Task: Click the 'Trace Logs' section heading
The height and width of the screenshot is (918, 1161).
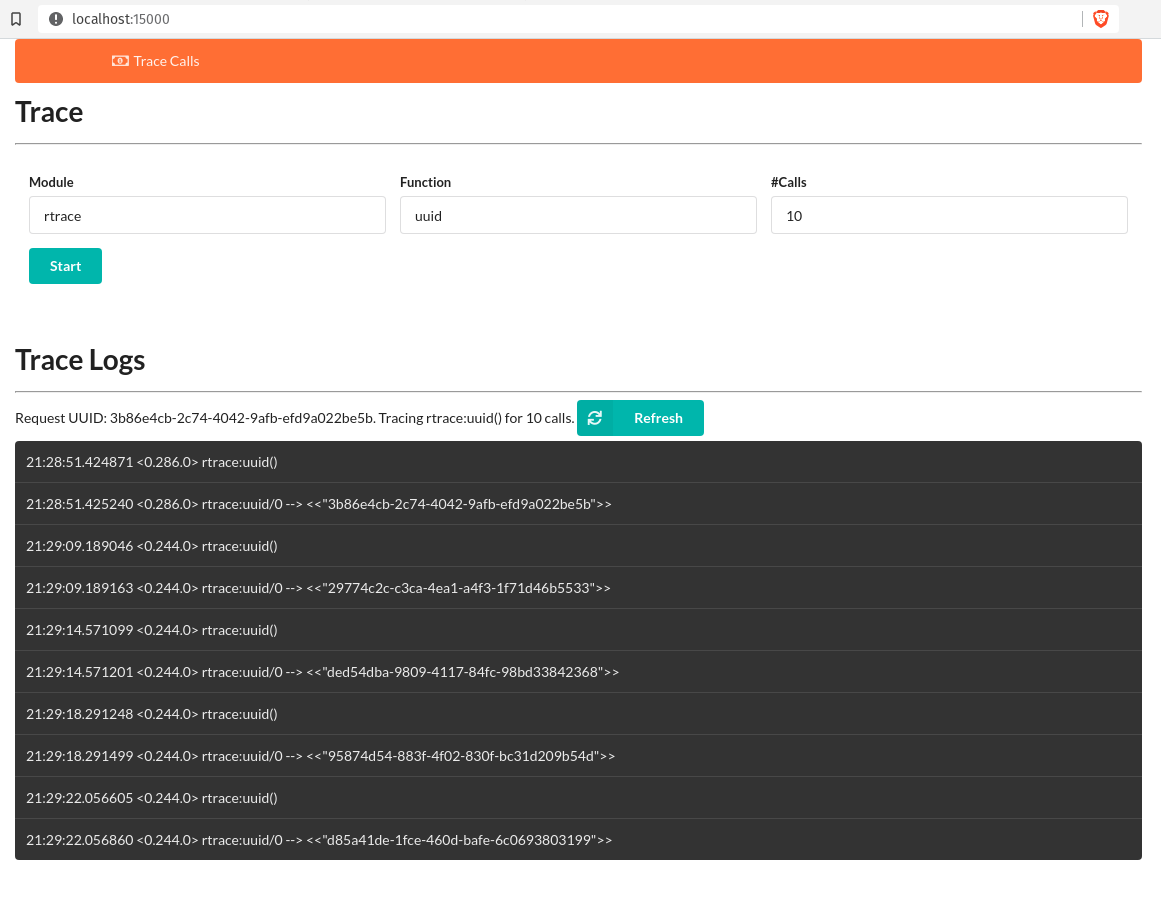Action: 80,360
